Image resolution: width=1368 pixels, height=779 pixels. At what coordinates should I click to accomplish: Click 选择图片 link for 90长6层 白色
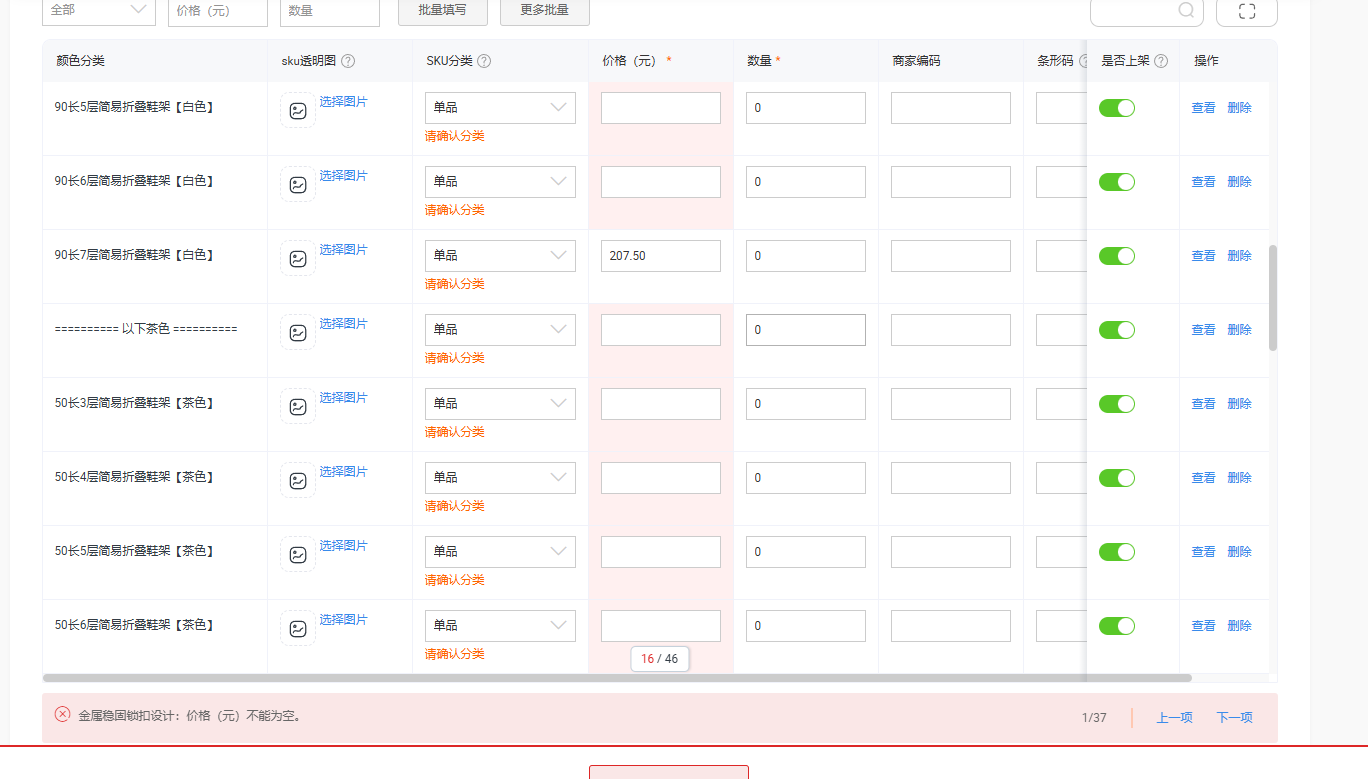(x=343, y=176)
